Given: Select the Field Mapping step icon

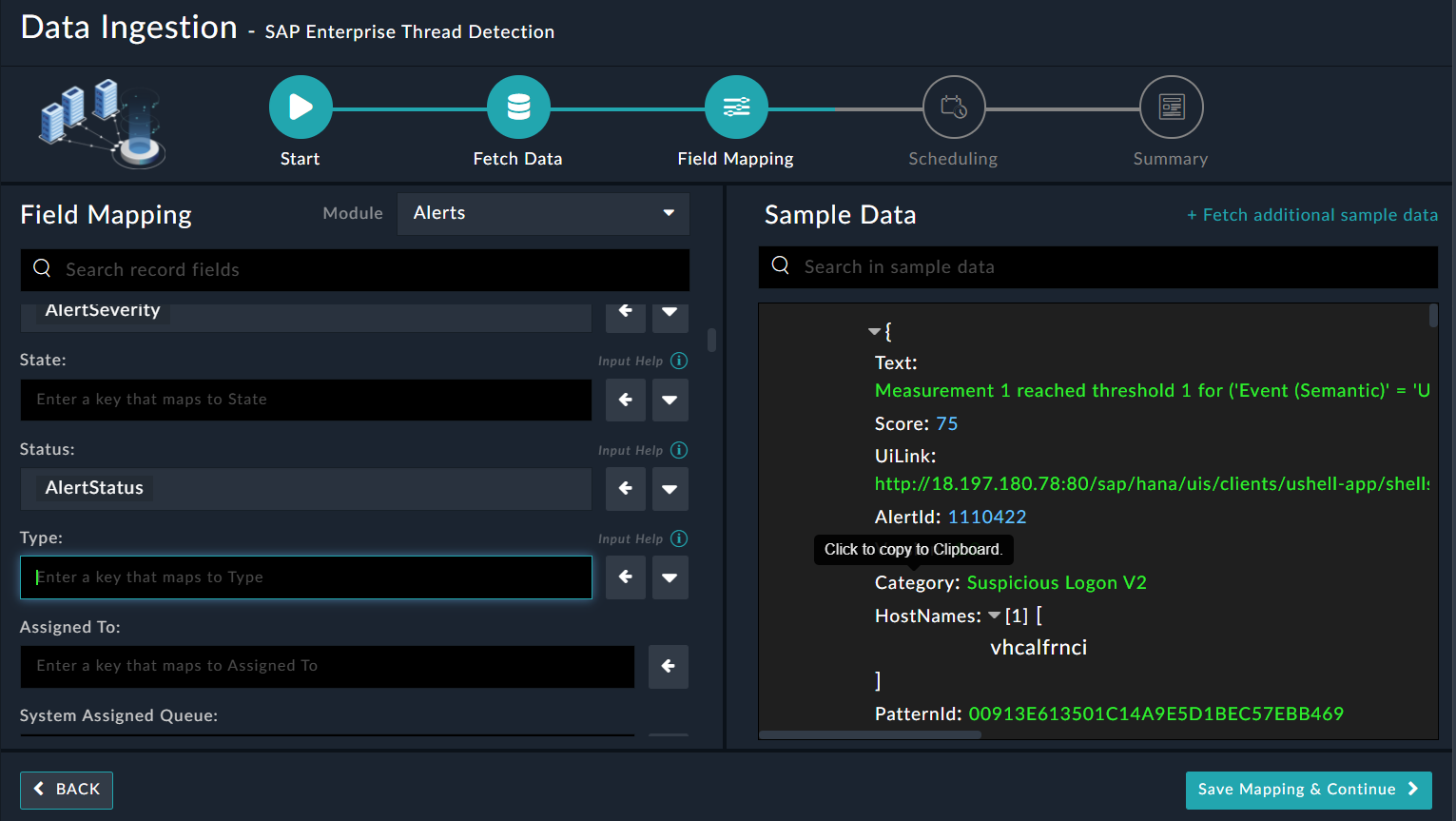Looking at the screenshot, I should [736, 108].
